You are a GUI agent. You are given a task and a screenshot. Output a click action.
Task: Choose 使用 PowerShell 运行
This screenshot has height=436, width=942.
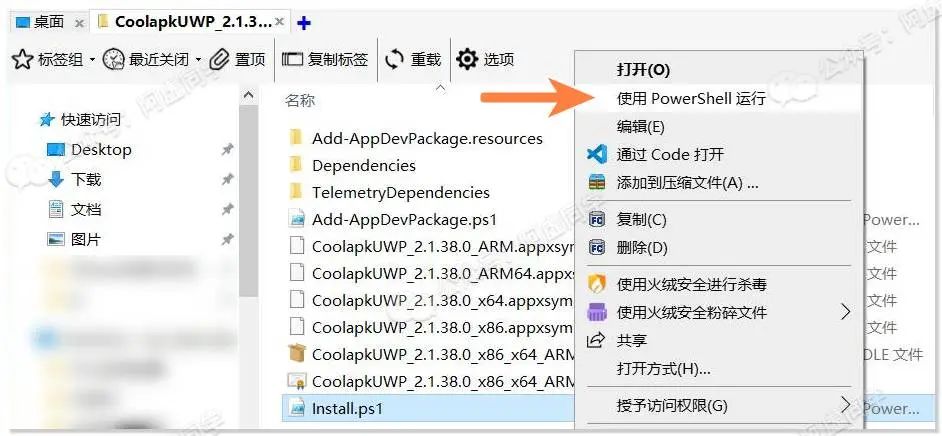pos(691,98)
